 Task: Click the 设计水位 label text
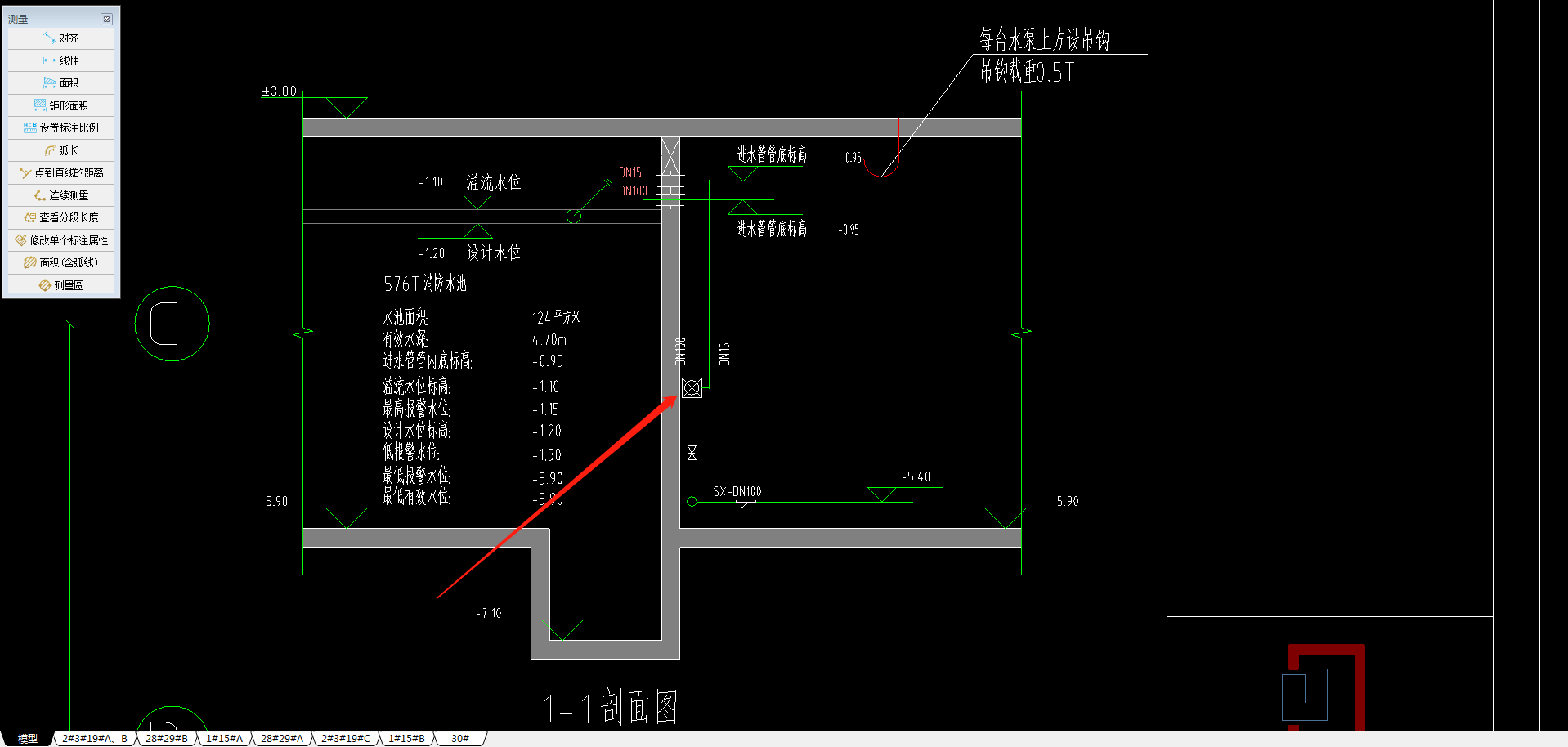(494, 253)
